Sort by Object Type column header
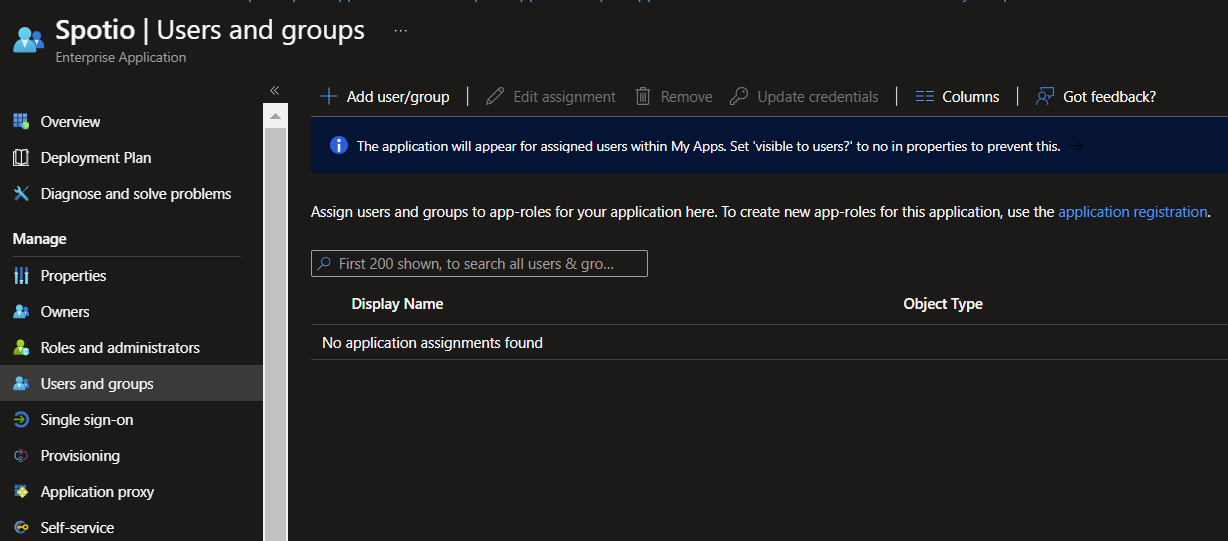The width and height of the screenshot is (1228, 541). 943,304
